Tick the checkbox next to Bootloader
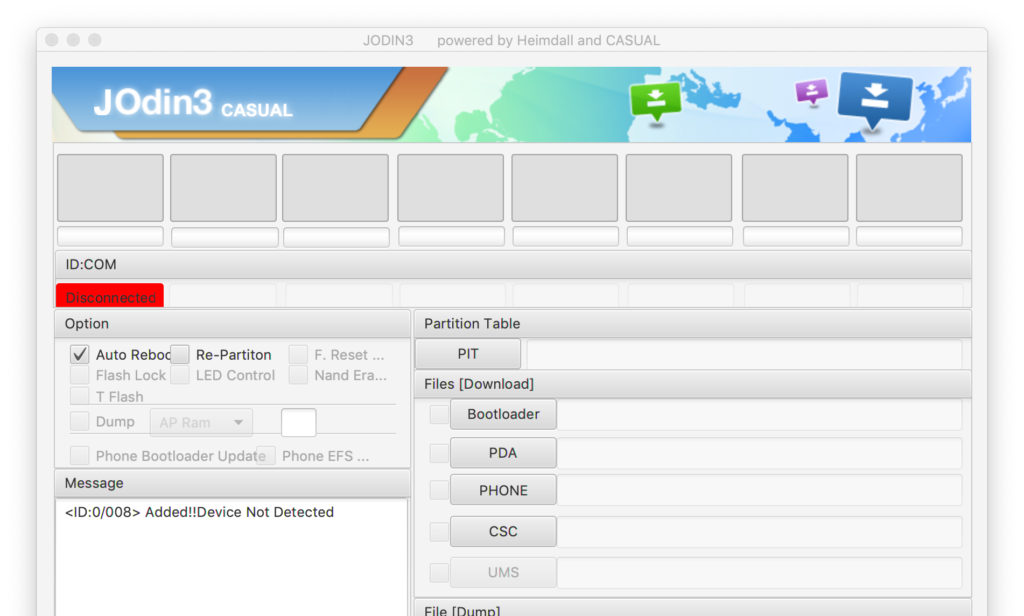The height and width of the screenshot is (616, 1024). (x=439, y=414)
